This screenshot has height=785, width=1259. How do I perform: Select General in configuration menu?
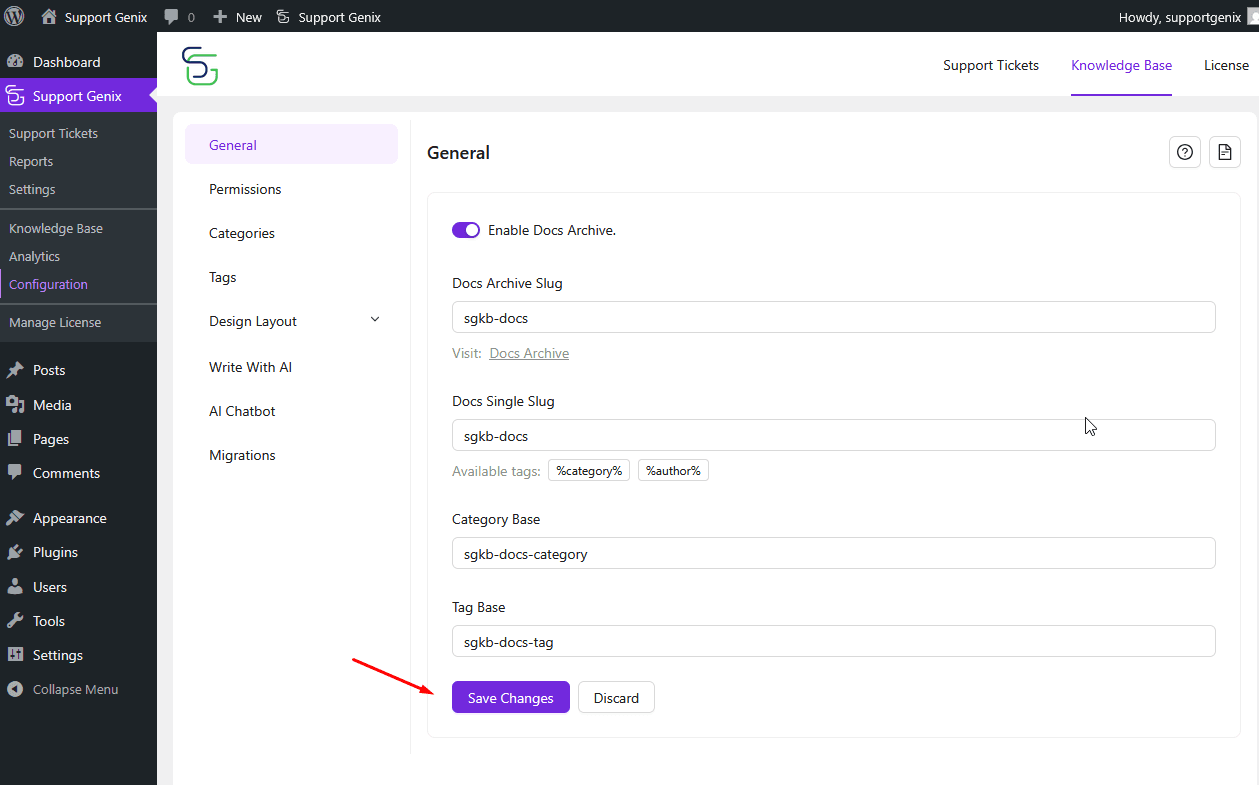pyautogui.click(x=291, y=145)
